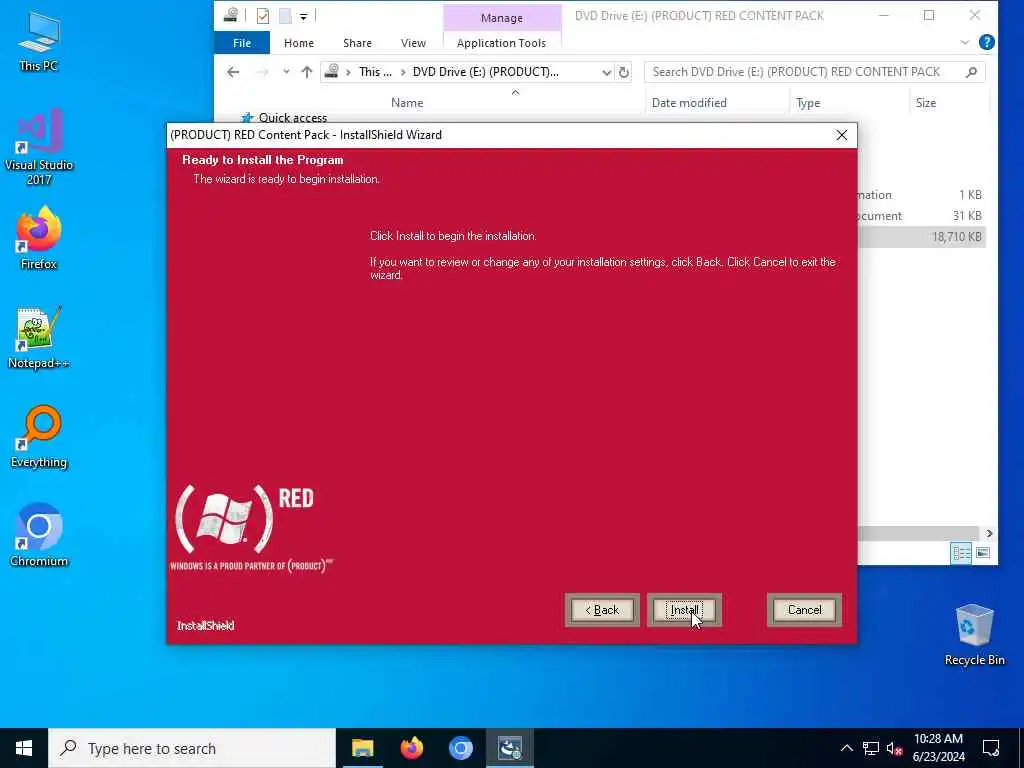
Task: Click the network icon in system tray
Action: [871, 748]
